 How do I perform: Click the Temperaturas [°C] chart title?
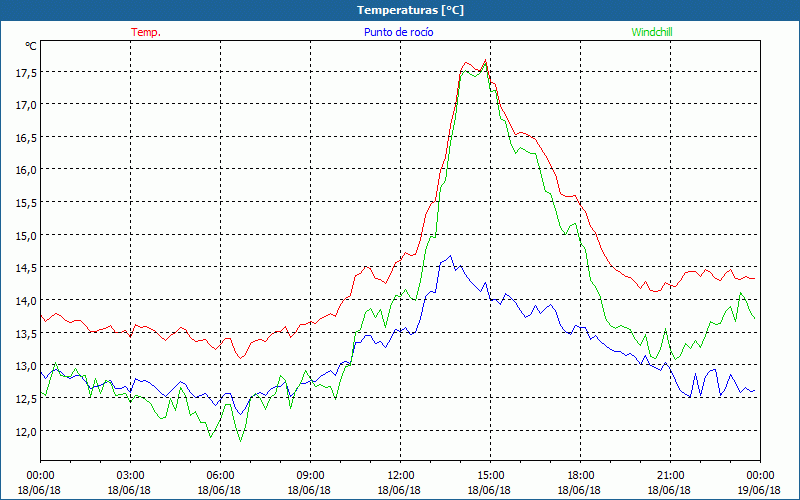coord(410,10)
